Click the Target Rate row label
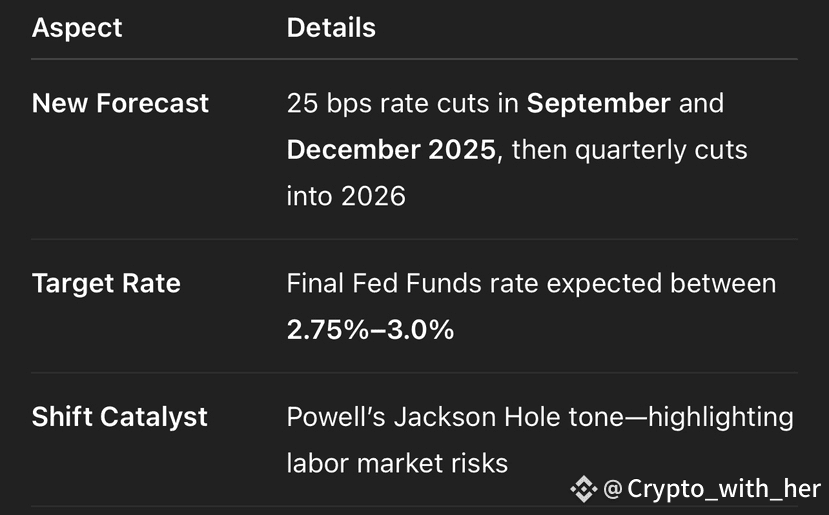Image resolution: width=829 pixels, height=515 pixels. pos(106,283)
